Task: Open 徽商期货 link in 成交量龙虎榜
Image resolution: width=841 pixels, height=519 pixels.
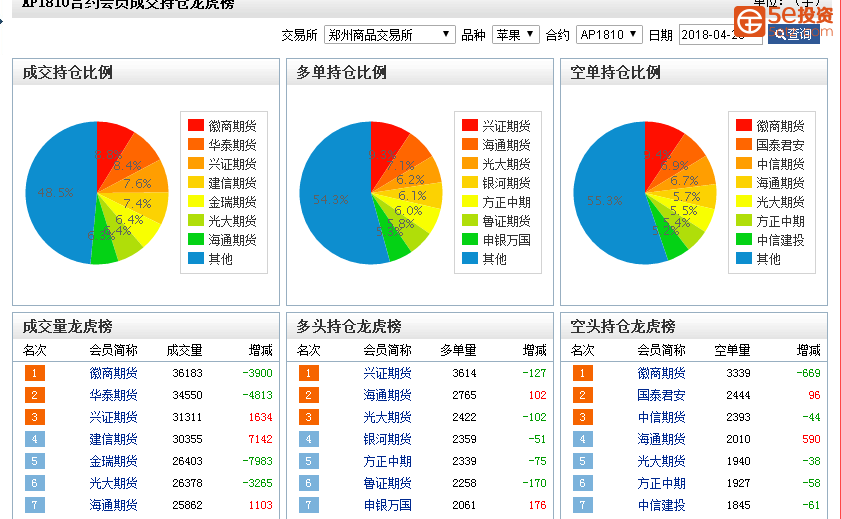Action: pos(113,373)
